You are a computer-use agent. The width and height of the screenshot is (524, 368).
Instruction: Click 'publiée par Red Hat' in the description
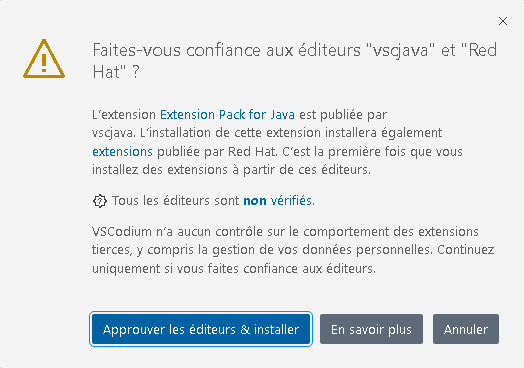217,152
